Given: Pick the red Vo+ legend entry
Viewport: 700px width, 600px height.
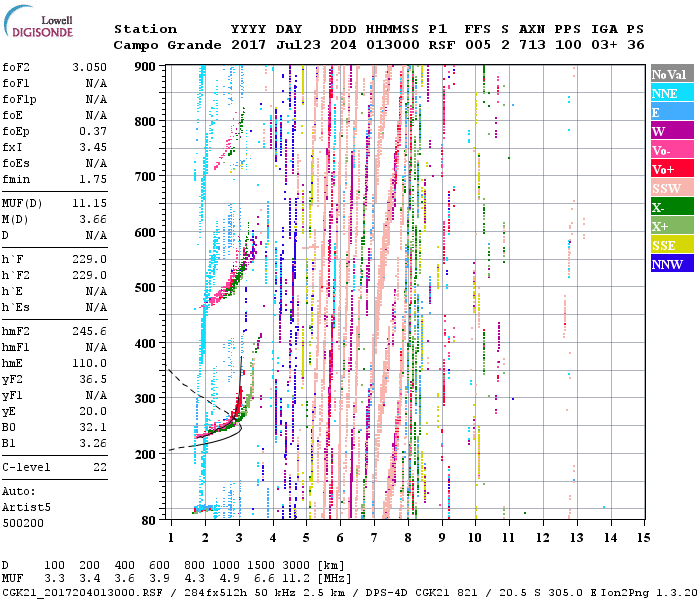Looking at the screenshot, I should click(x=671, y=169).
